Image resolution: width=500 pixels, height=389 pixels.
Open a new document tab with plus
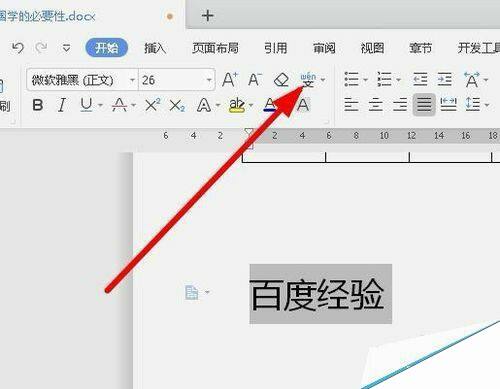(207, 16)
